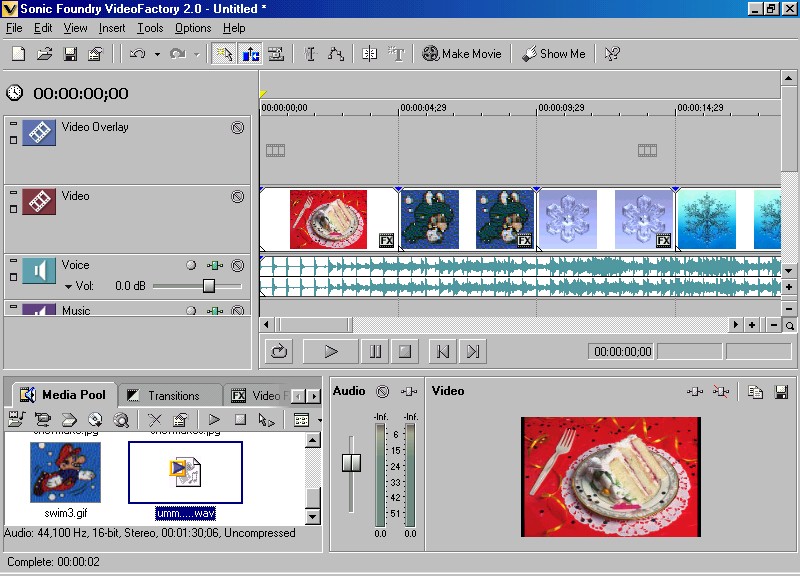The height and width of the screenshot is (576, 800).
Task: Select the selection edit tool icon
Action: coord(310,54)
